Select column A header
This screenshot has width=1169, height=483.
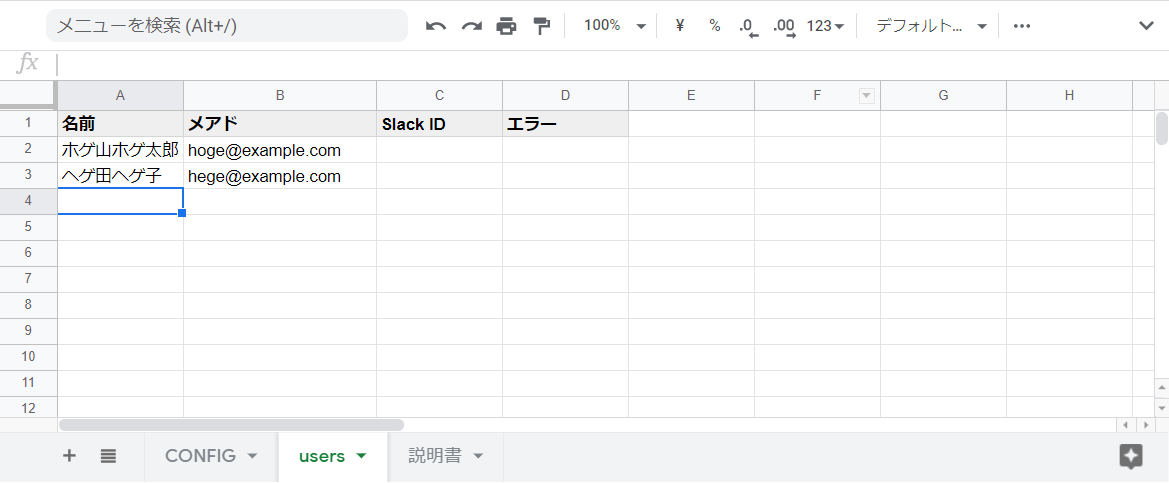pyautogui.click(x=121, y=95)
